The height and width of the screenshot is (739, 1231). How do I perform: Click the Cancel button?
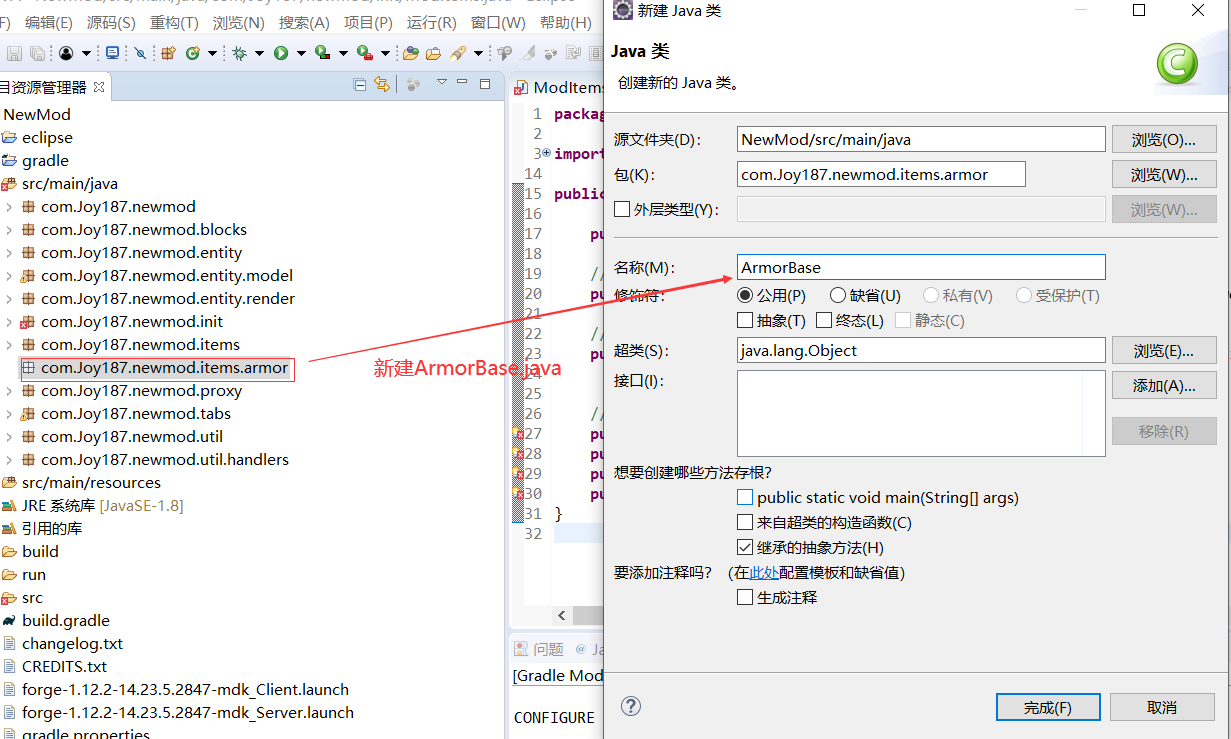[x=1162, y=707]
